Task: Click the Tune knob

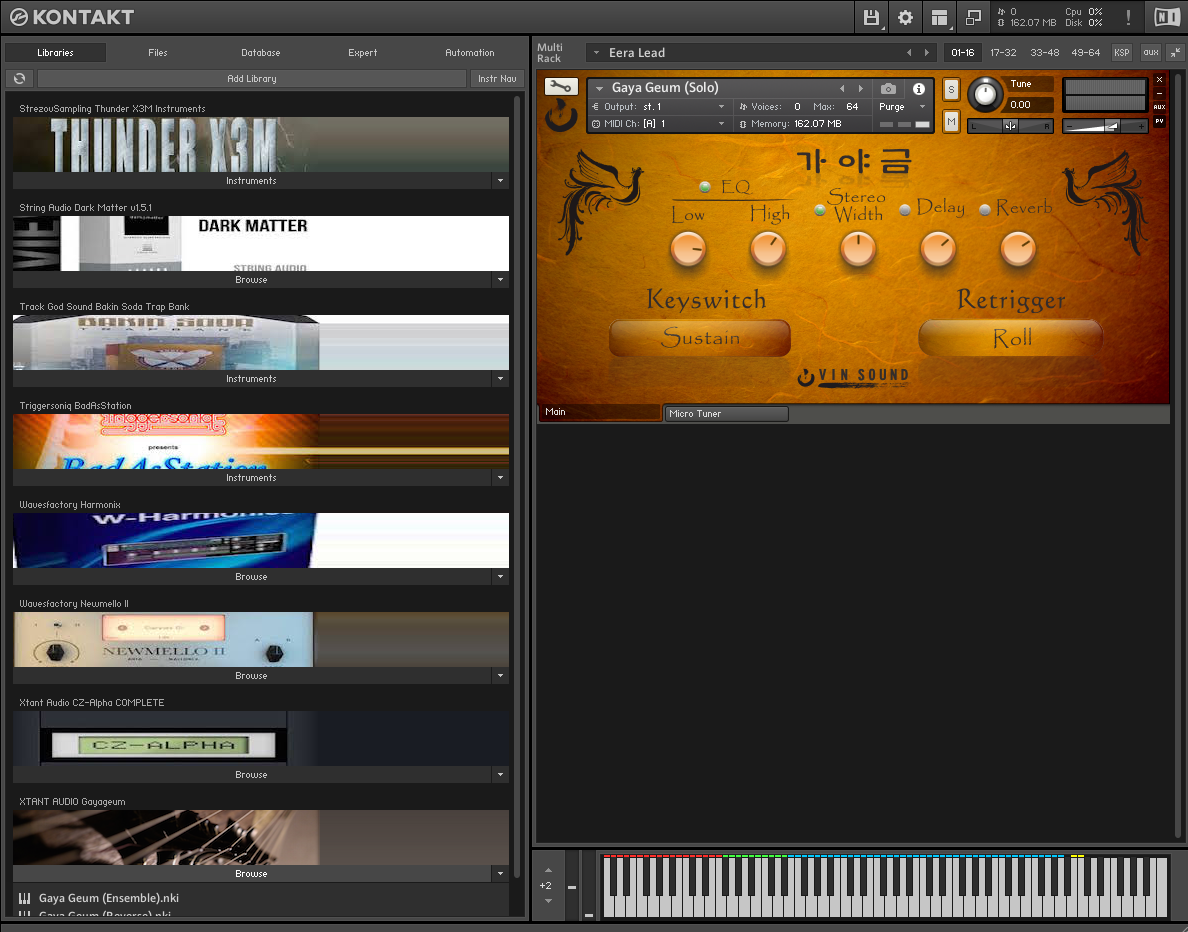Action: click(x=985, y=95)
